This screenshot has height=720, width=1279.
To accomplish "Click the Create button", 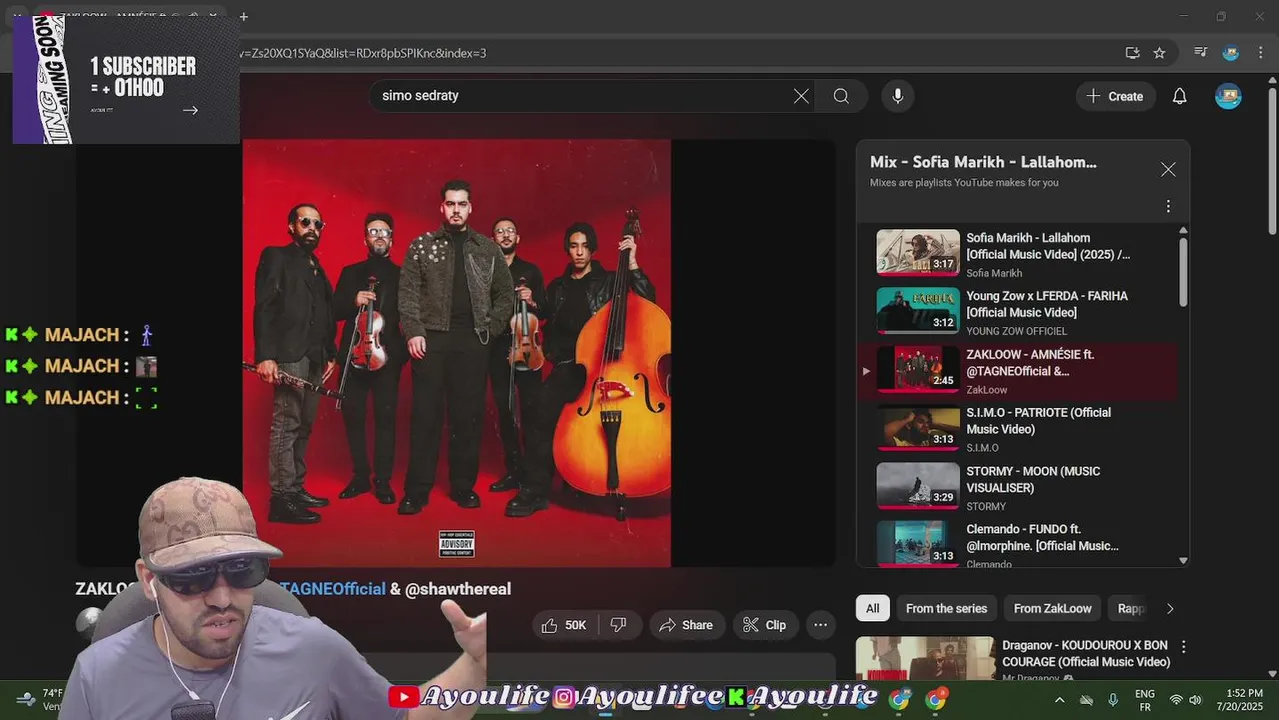I will click(1115, 96).
